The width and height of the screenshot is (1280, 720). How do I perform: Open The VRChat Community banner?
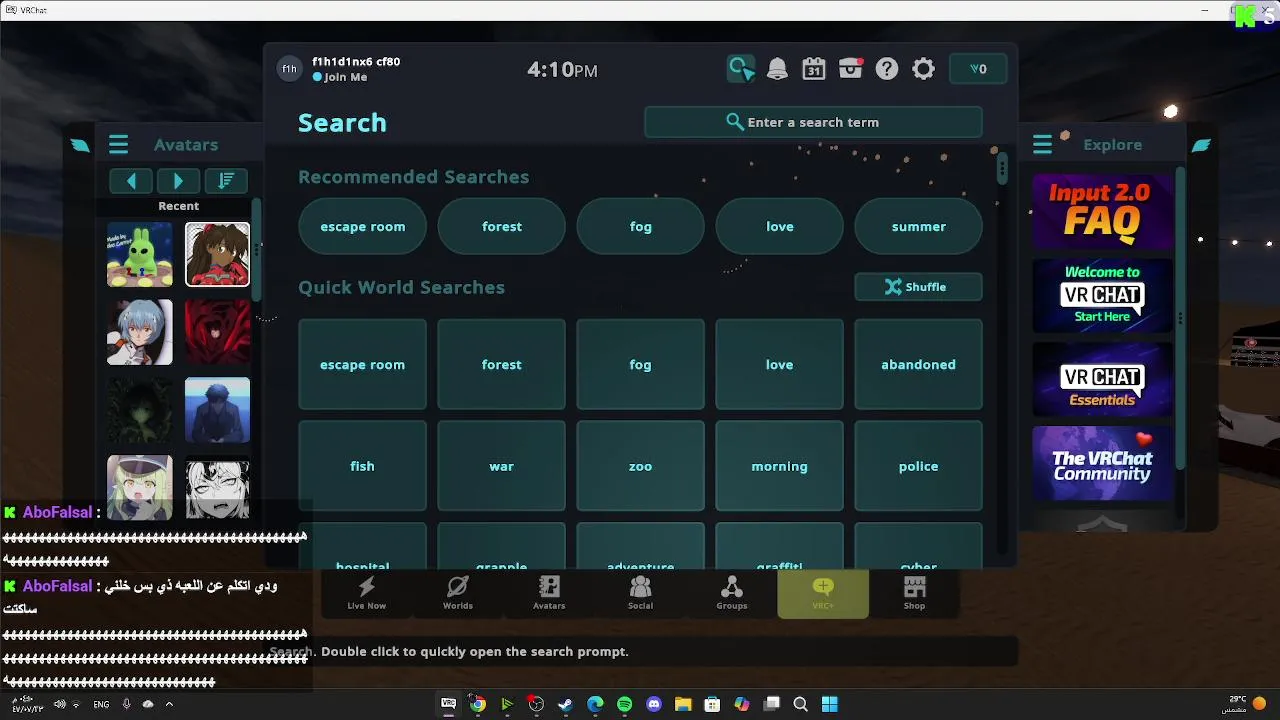(x=1102, y=463)
